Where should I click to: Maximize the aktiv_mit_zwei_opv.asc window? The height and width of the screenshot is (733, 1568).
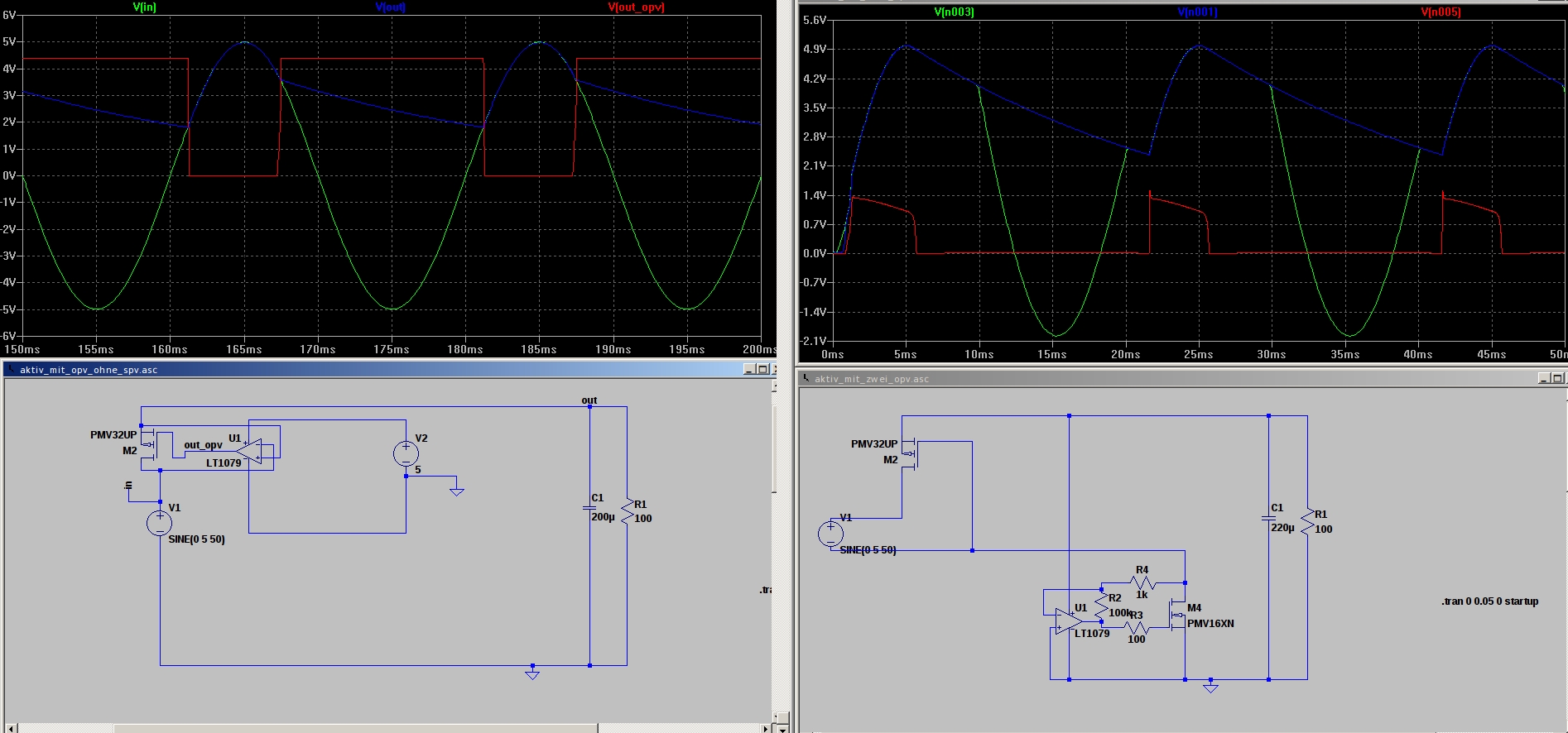(1557, 378)
